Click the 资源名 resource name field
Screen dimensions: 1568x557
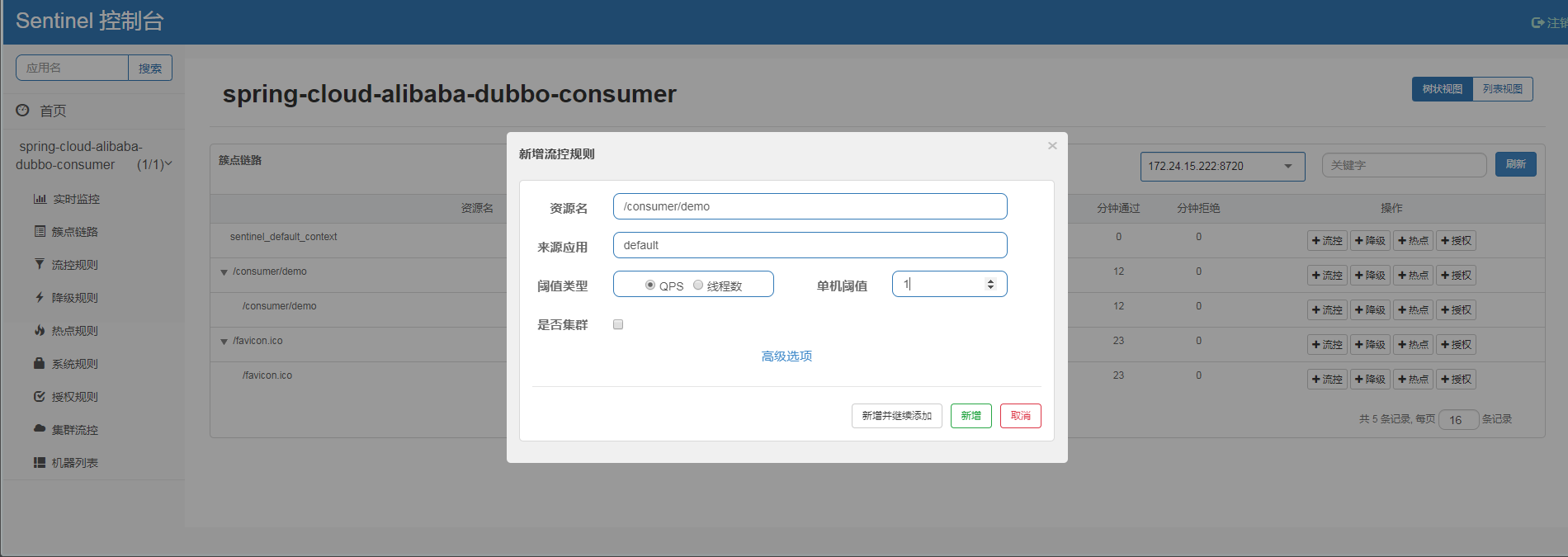[x=810, y=206]
